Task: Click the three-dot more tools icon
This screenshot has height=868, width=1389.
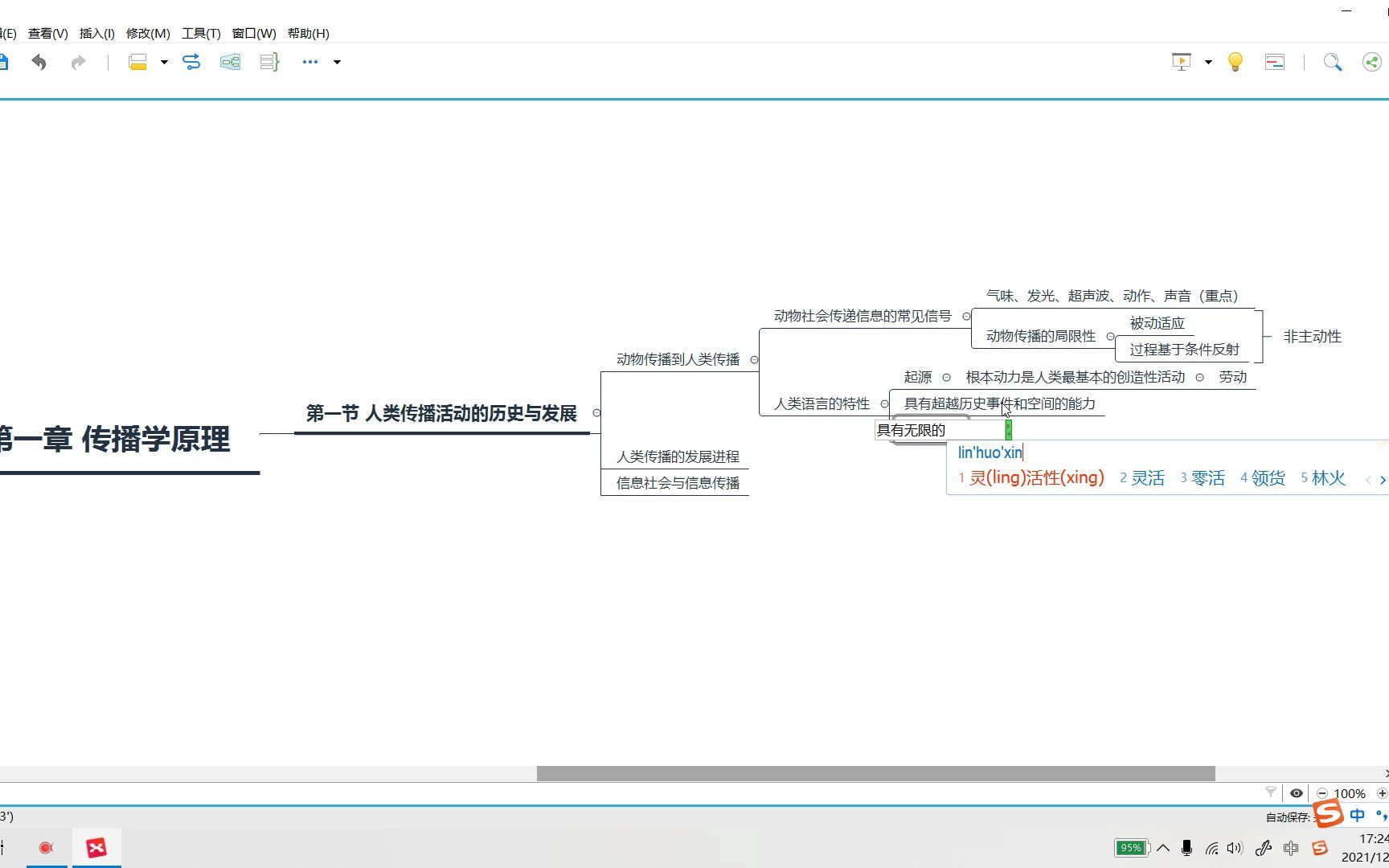Action: [310, 62]
